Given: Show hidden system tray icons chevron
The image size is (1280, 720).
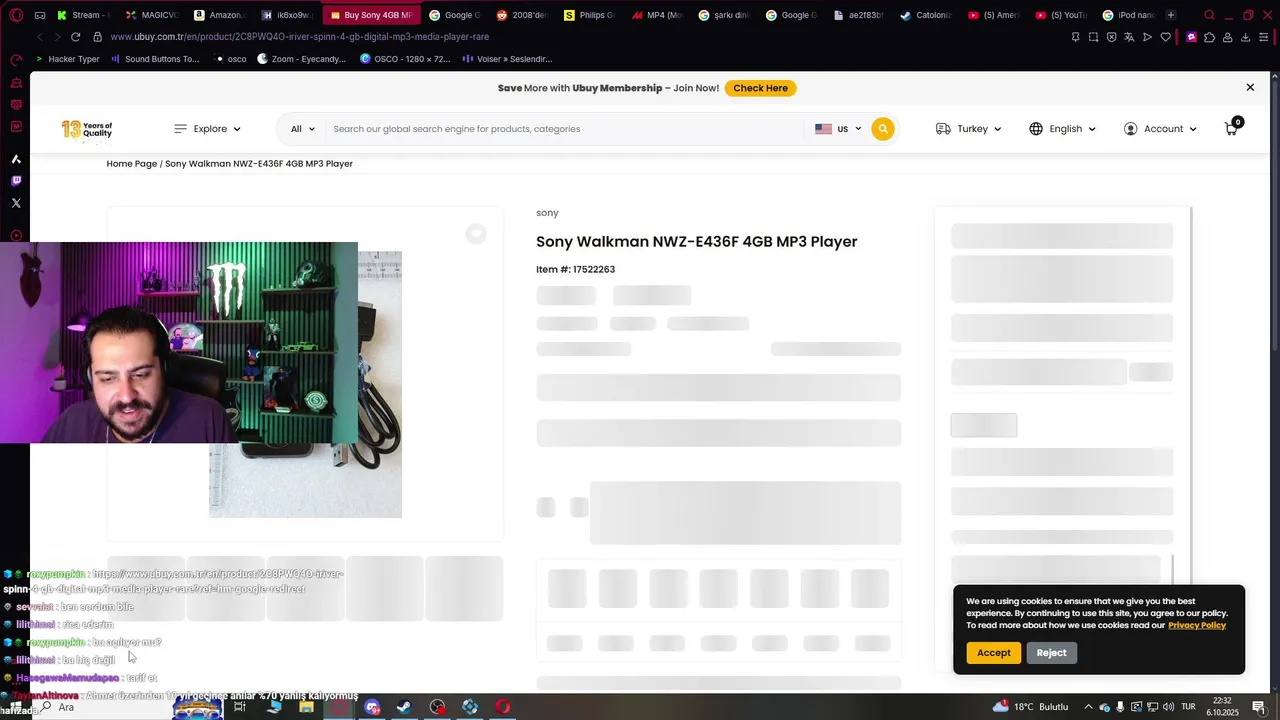Looking at the screenshot, I should [x=1089, y=707].
